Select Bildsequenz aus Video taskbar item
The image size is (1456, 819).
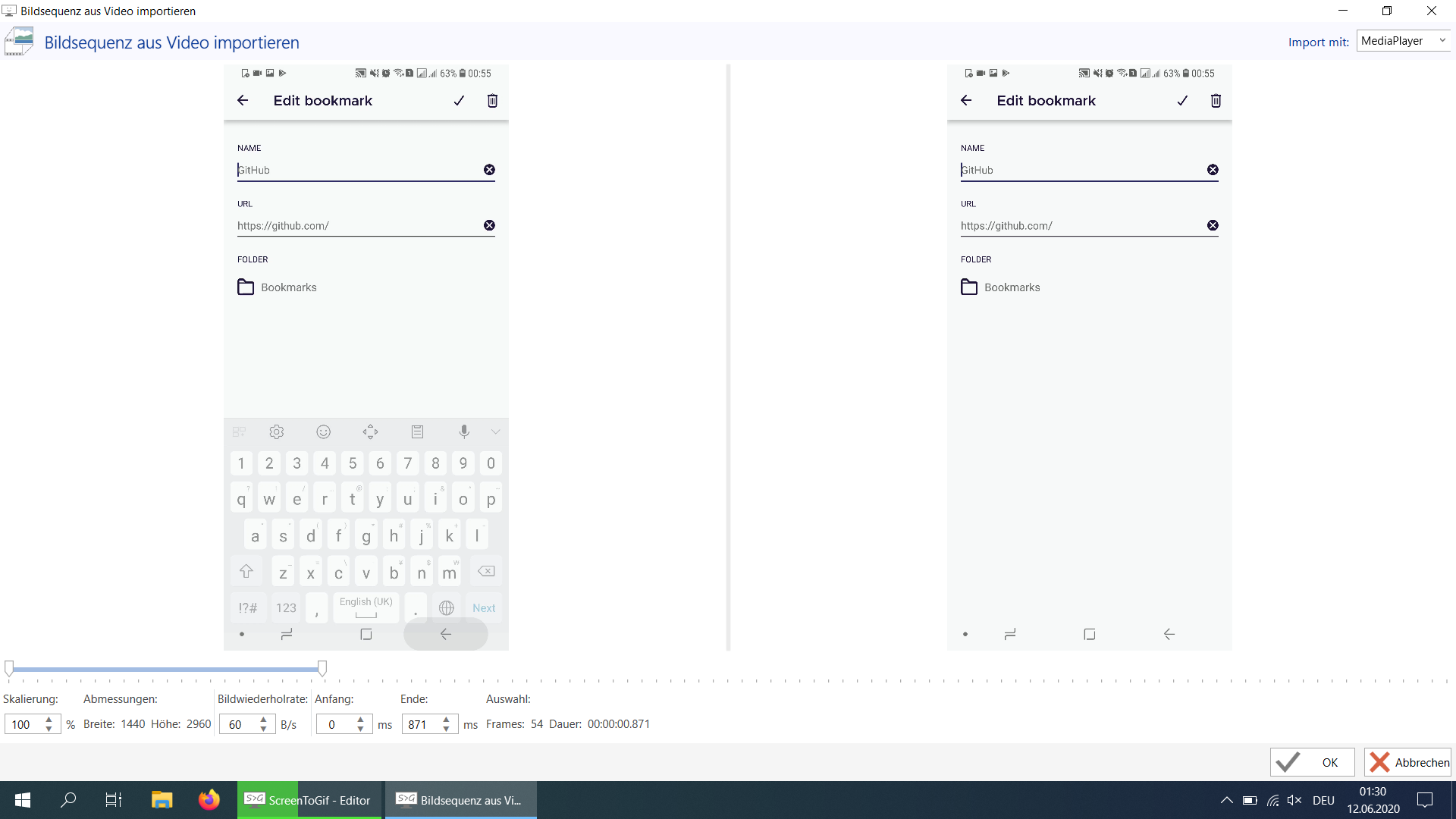[x=460, y=800]
